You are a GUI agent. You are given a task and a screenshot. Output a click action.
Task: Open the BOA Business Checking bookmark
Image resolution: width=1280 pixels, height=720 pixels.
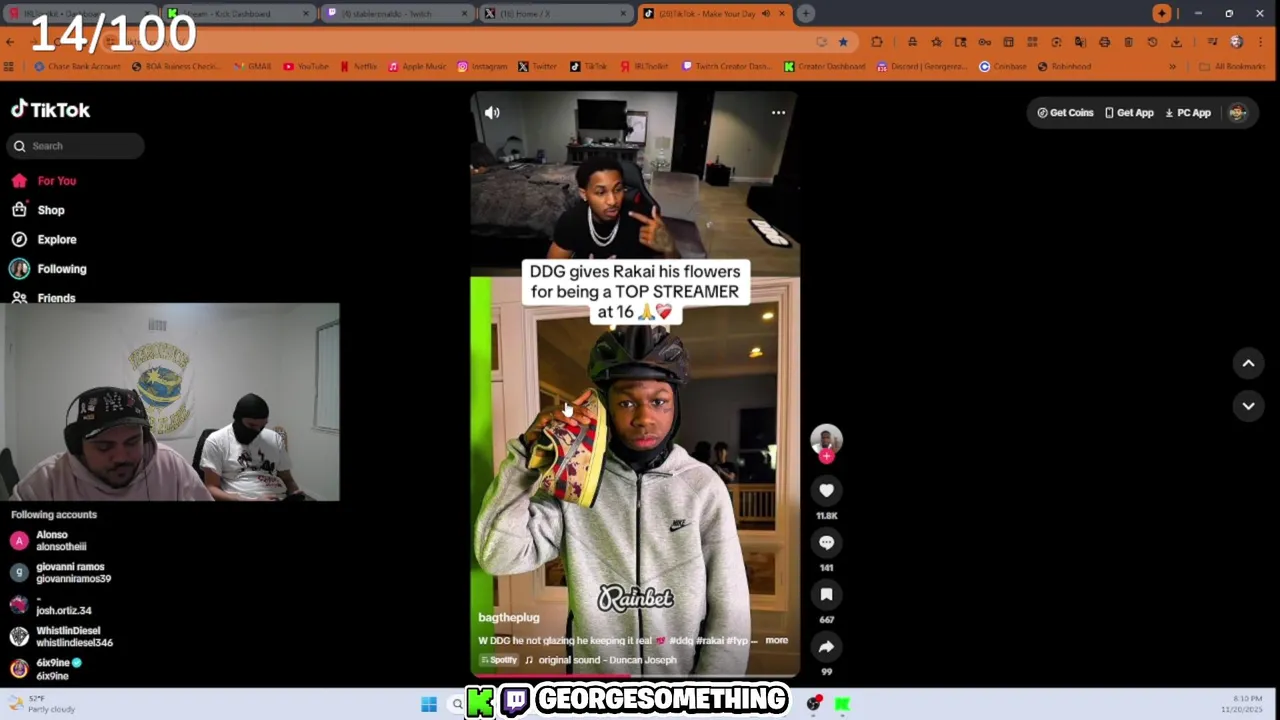click(x=175, y=67)
